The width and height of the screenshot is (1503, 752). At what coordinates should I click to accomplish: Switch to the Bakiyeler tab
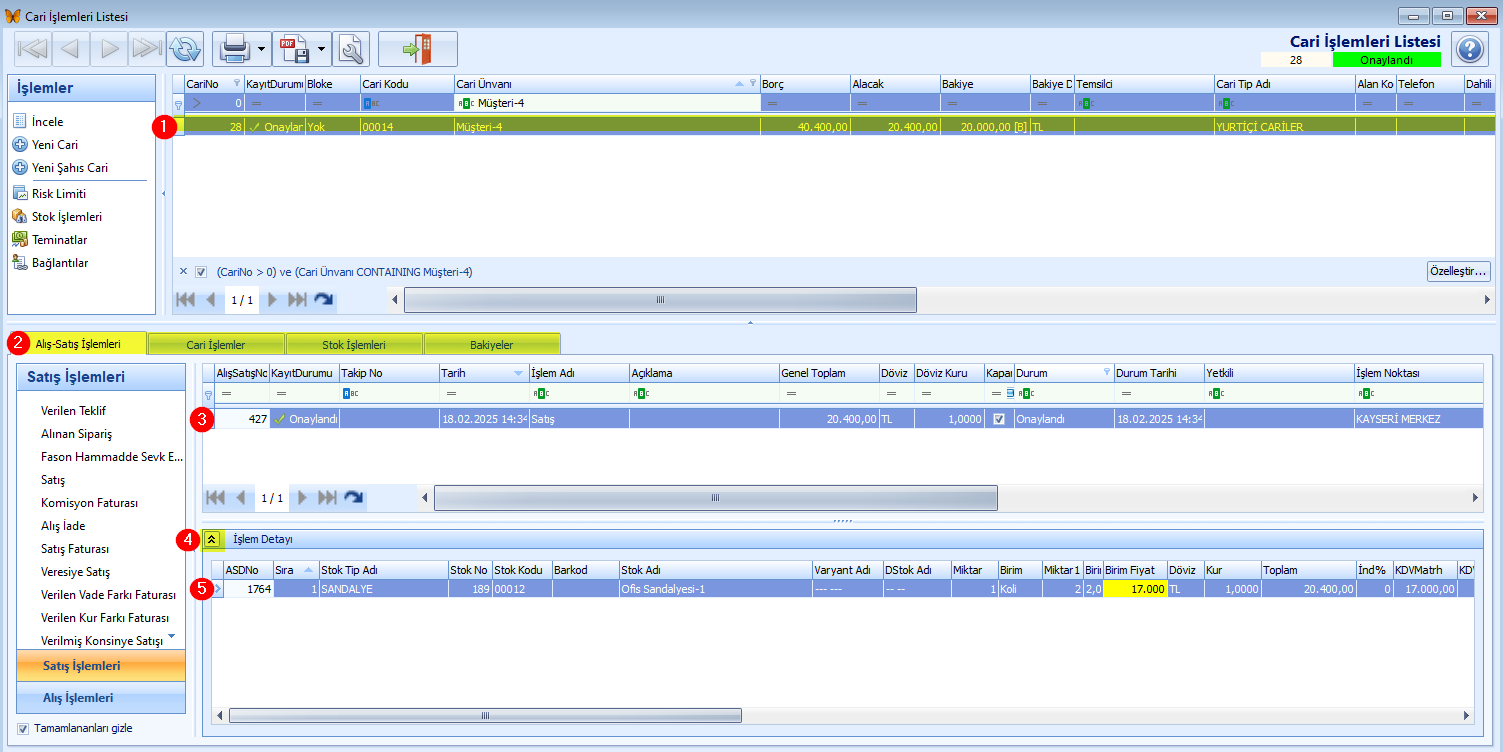491,345
